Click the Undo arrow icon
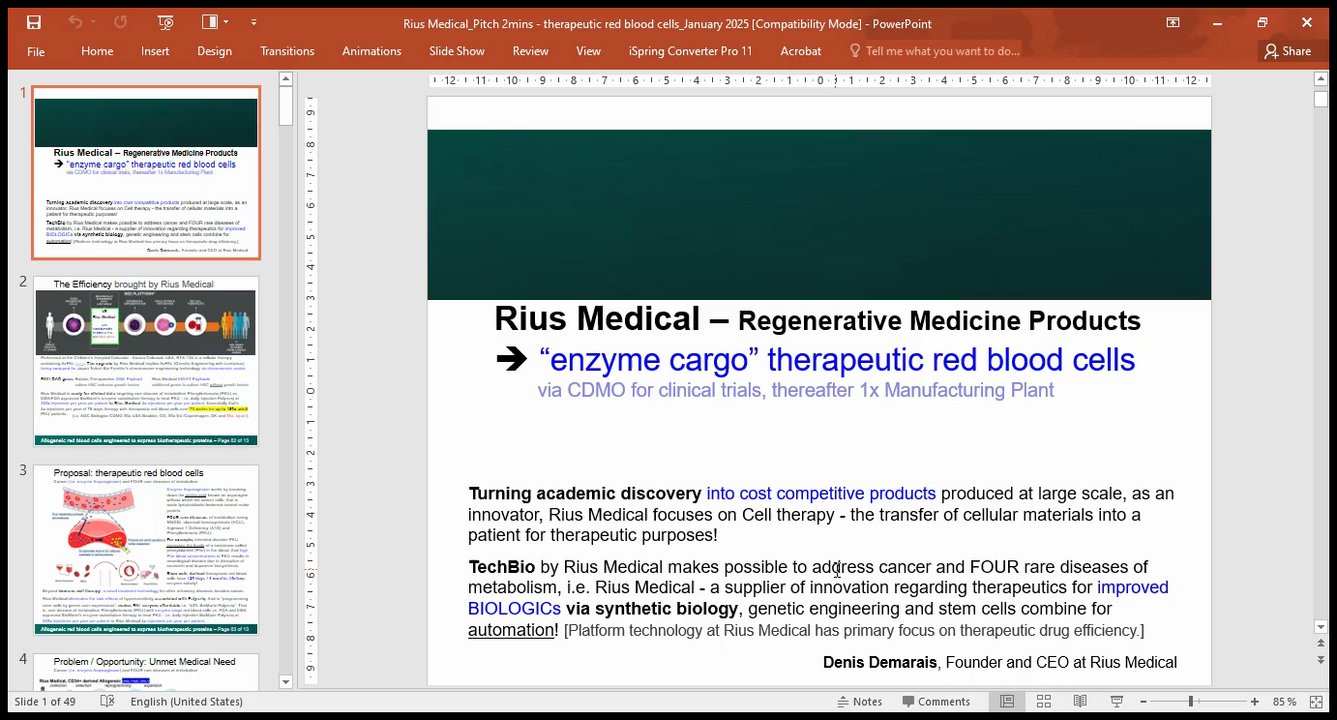This screenshot has width=1337, height=720. click(76, 22)
